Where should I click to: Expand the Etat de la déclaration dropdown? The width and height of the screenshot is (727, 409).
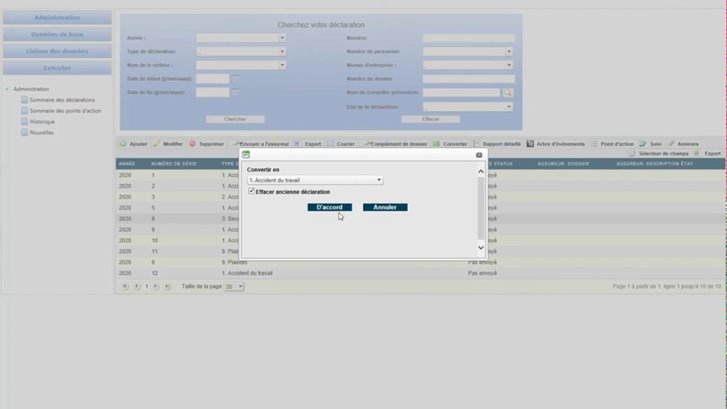[509, 106]
